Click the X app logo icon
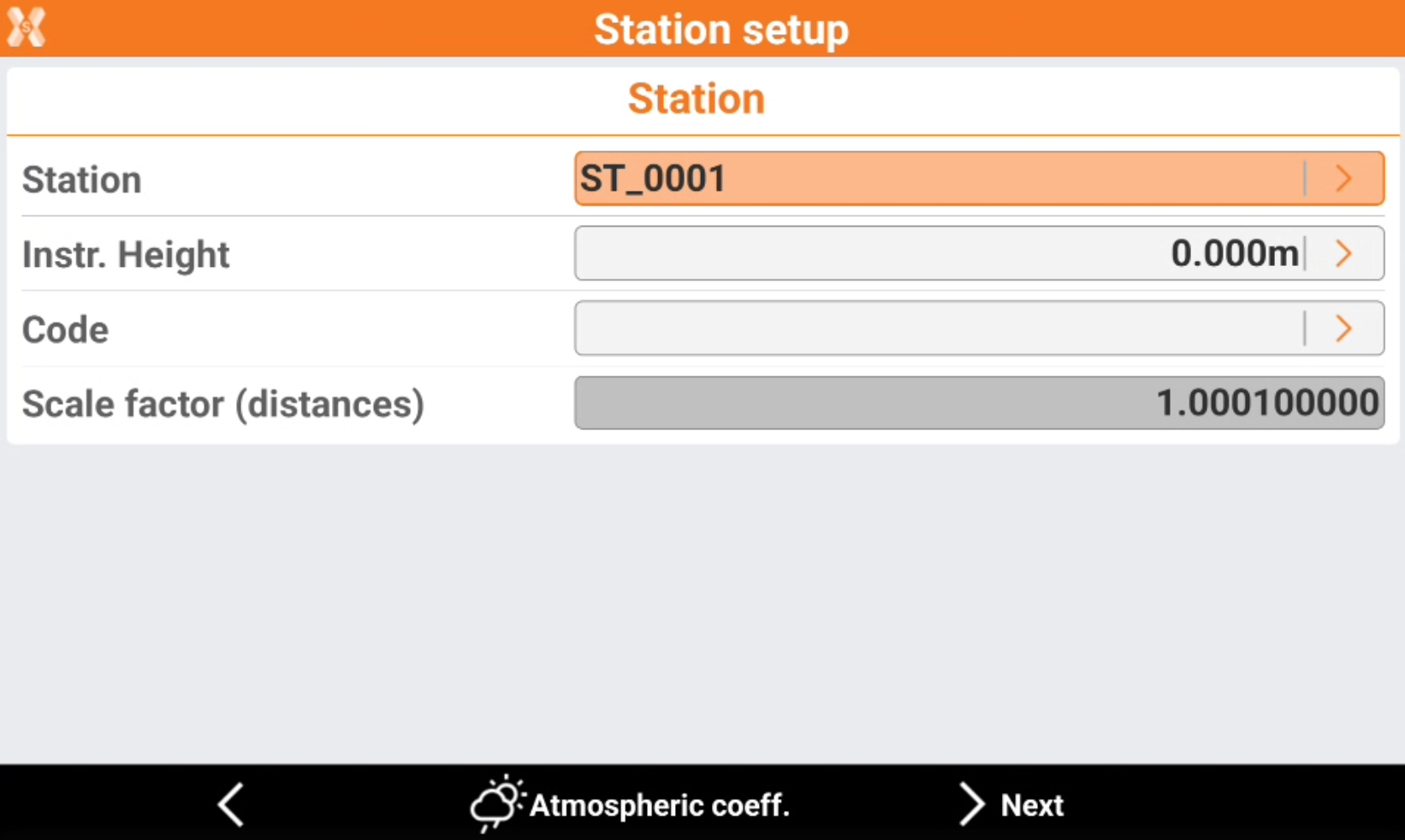Screen dimensions: 1405x840 [26, 27]
